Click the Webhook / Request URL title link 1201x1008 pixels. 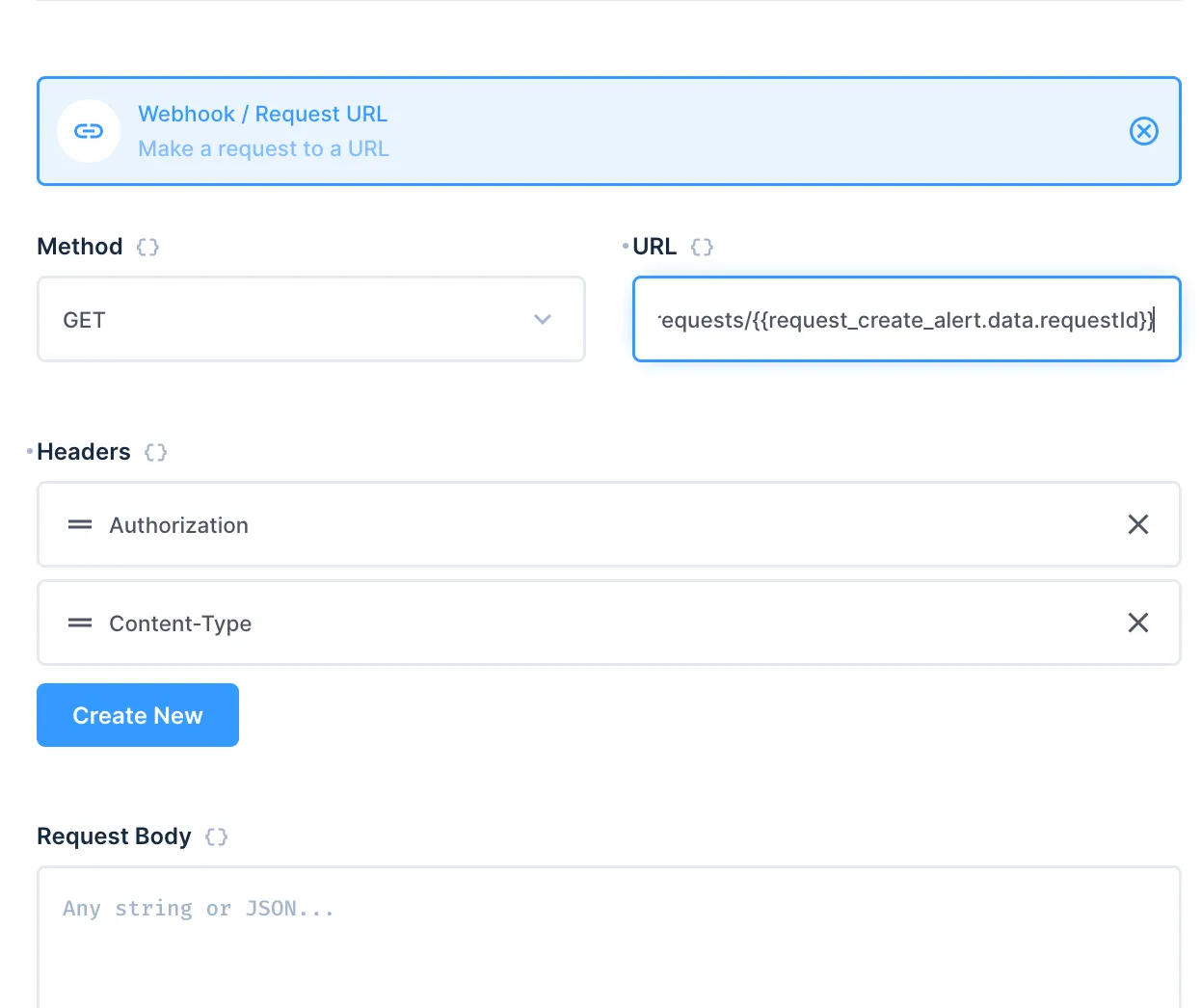tap(262, 114)
